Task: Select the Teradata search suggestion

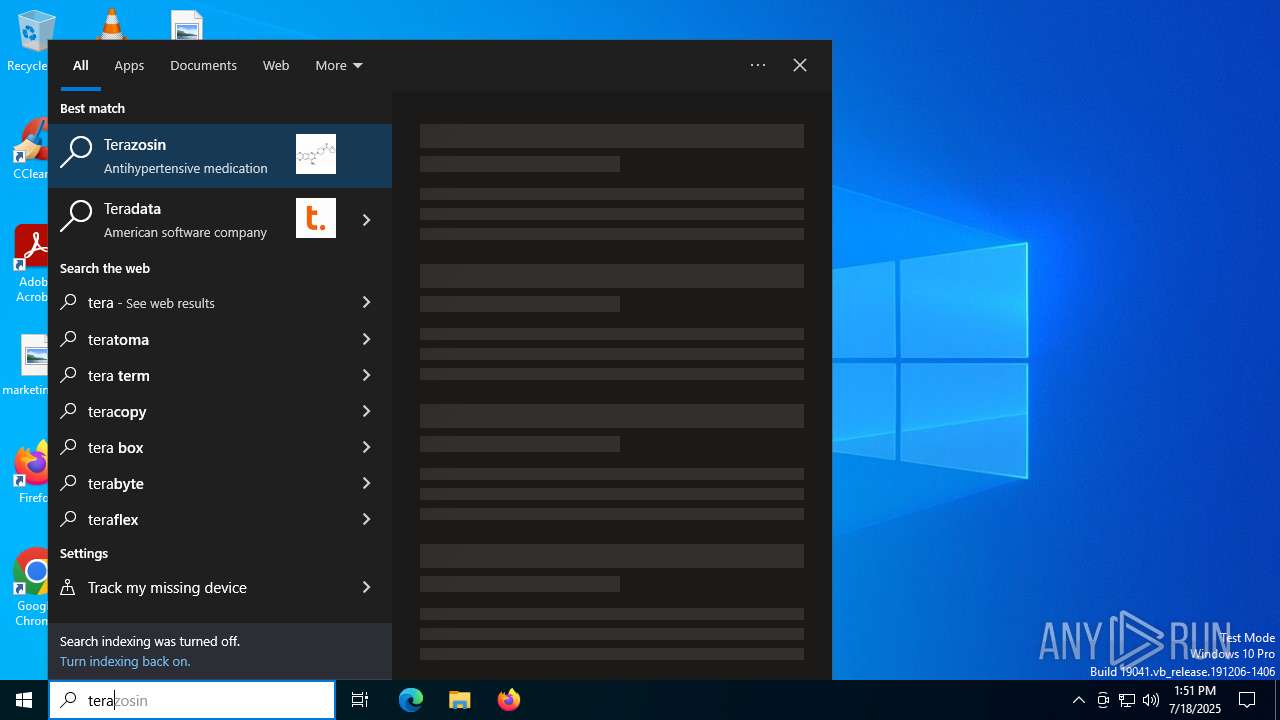Action: (x=194, y=220)
